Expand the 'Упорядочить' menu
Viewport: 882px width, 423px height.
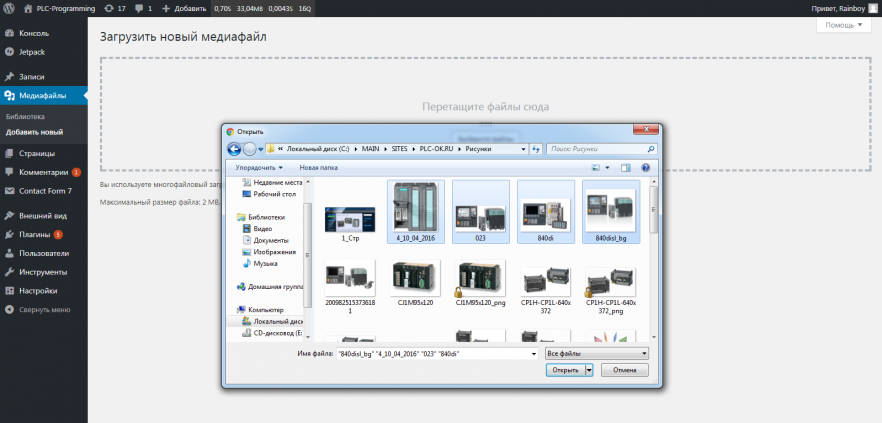point(260,168)
